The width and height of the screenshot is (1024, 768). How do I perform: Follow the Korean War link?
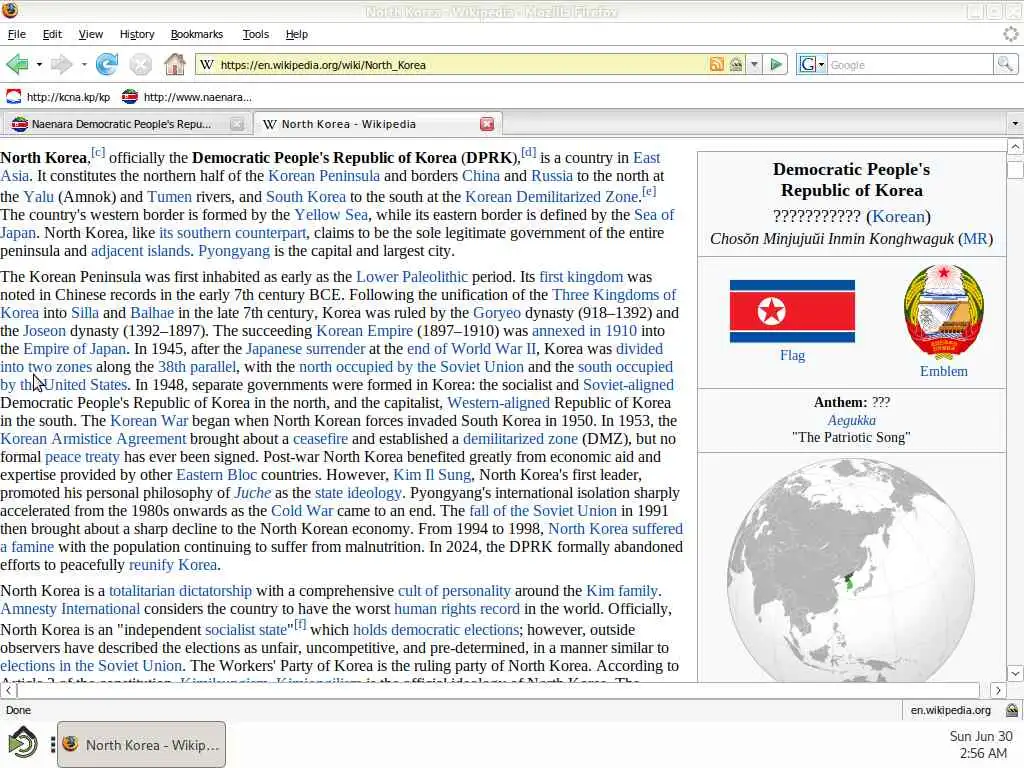[149, 421]
